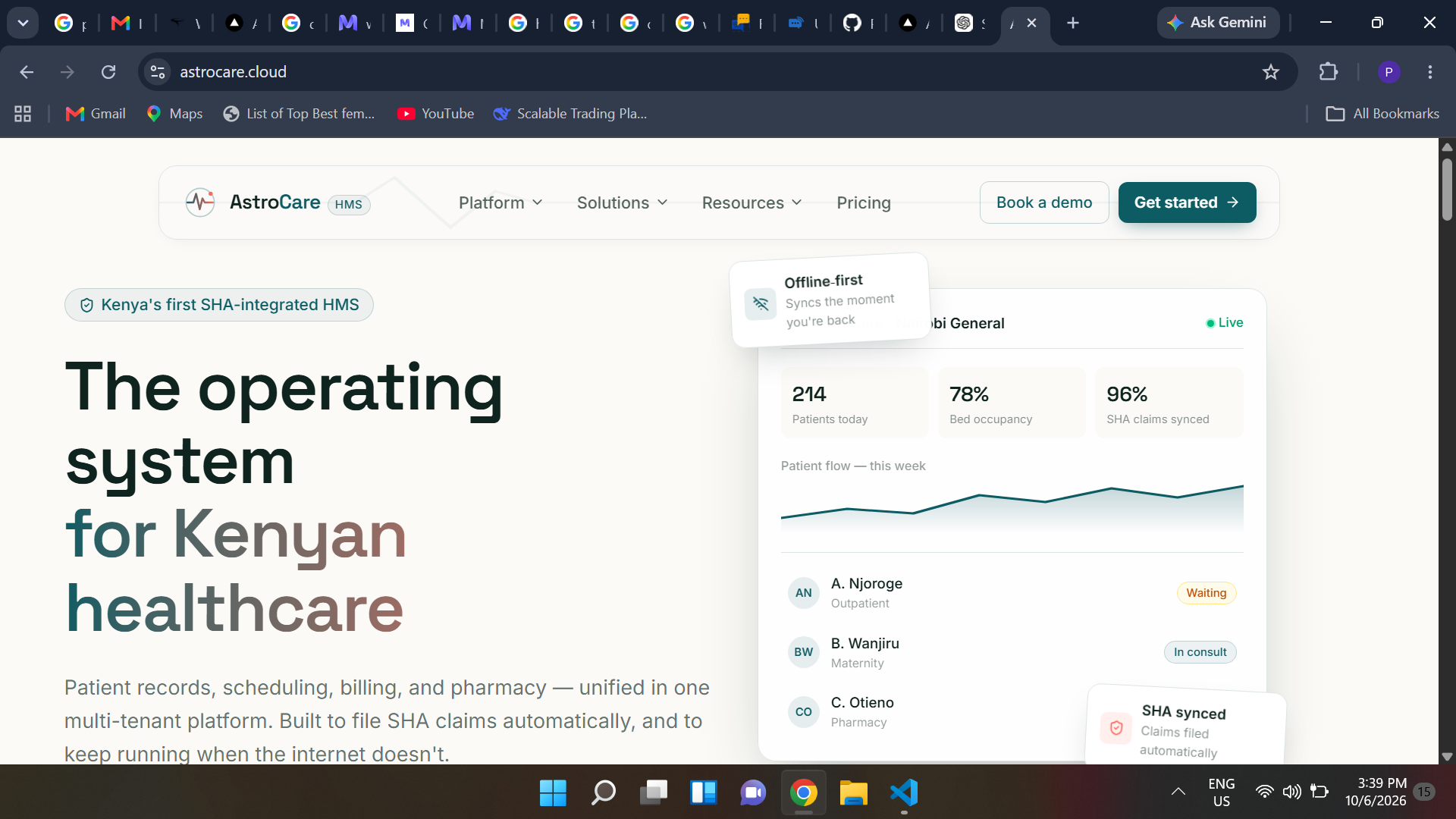This screenshot has width=1456, height=819.
Task: Launch Visual Studio Code from taskbar
Action: 904,793
